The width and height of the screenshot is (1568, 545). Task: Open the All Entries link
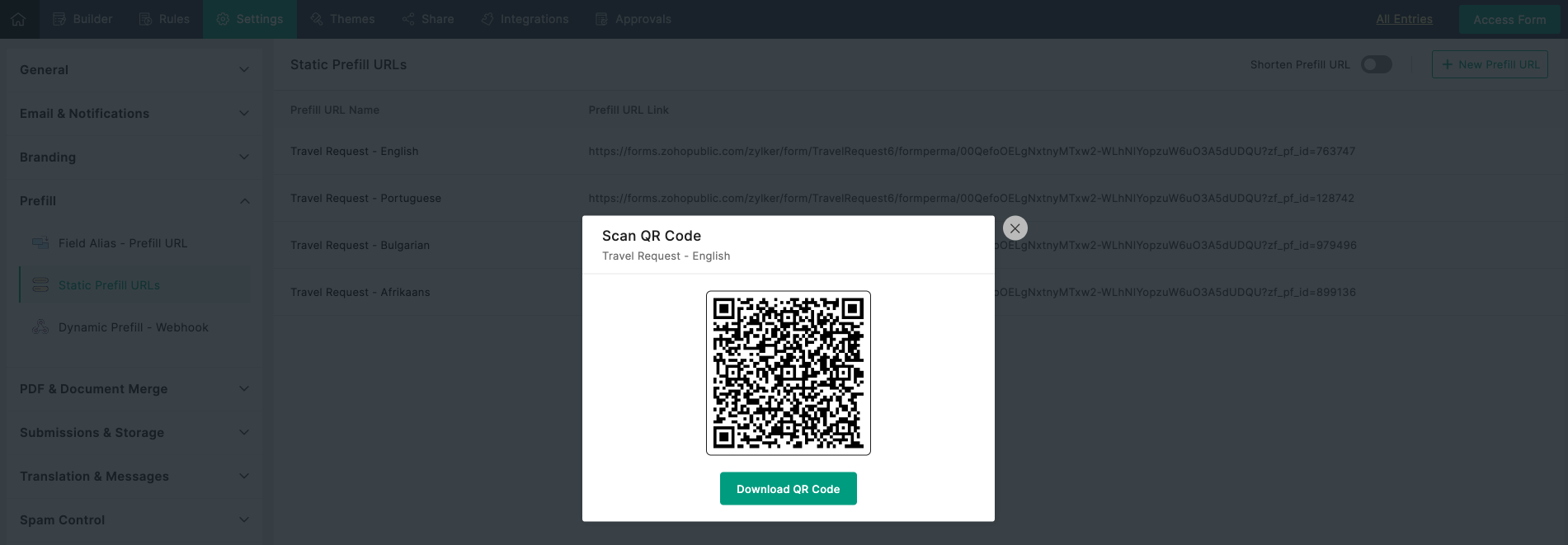tap(1404, 19)
